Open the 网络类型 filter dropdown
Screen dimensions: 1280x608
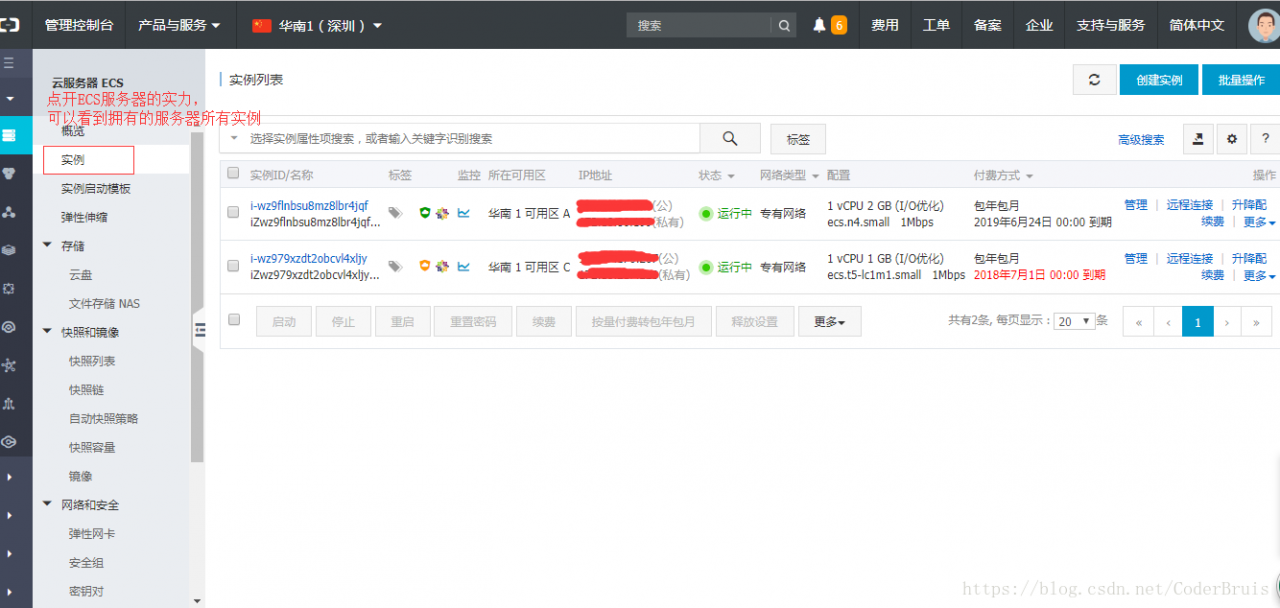click(789, 175)
